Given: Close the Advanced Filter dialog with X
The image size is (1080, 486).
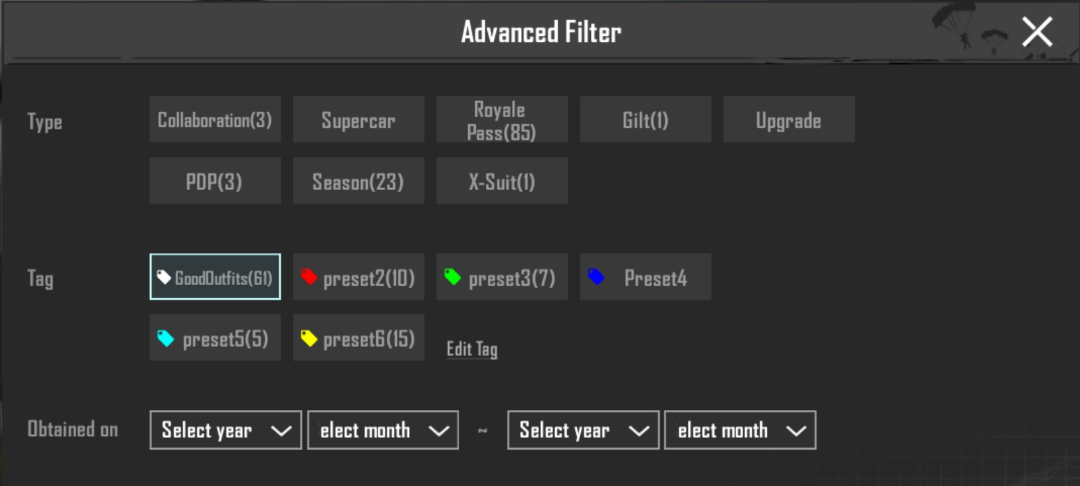Looking at the screenshot, I should [1037, 32].
